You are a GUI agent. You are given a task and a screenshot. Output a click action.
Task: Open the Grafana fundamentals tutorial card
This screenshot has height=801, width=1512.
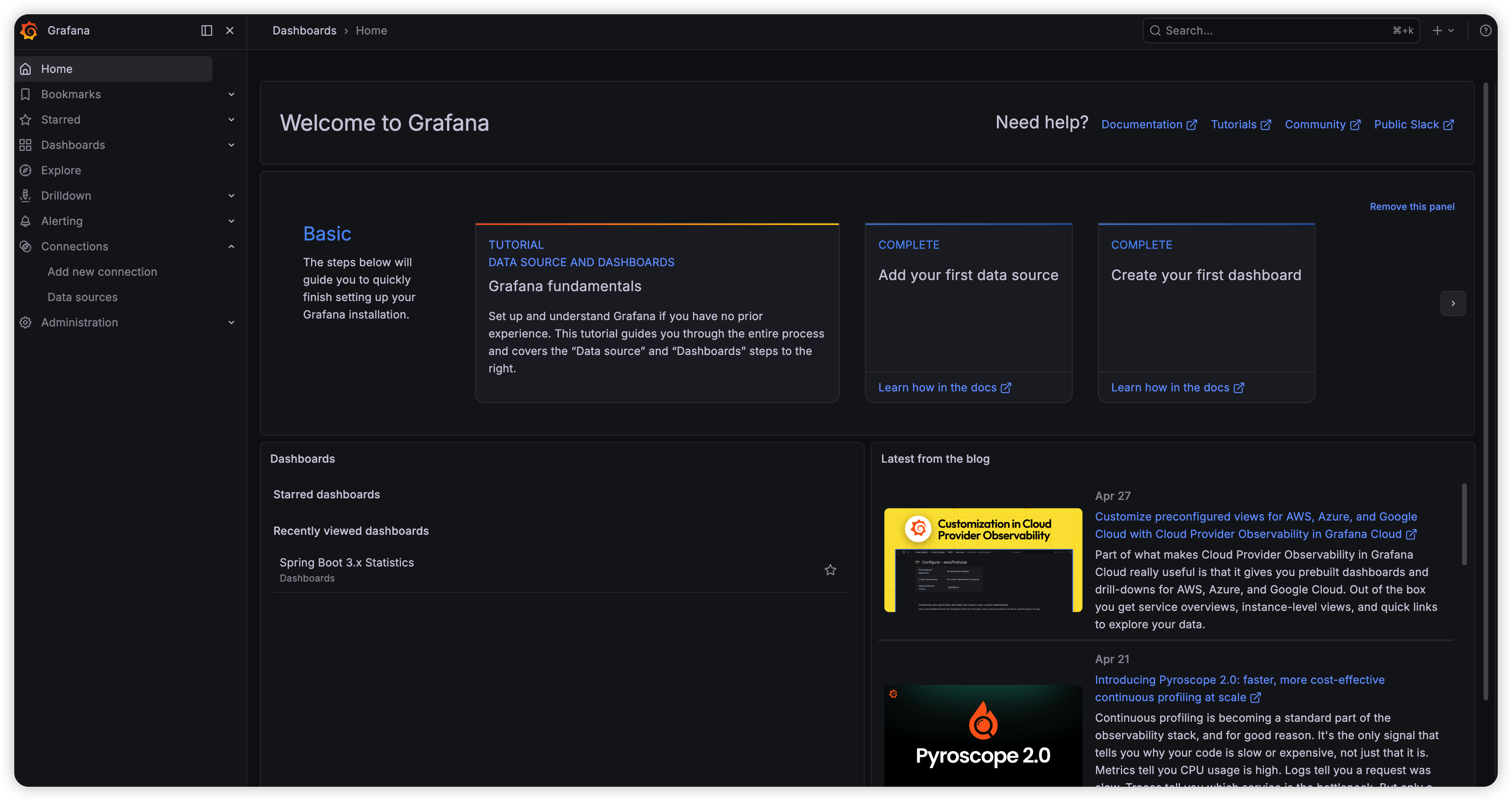[657, 313]
